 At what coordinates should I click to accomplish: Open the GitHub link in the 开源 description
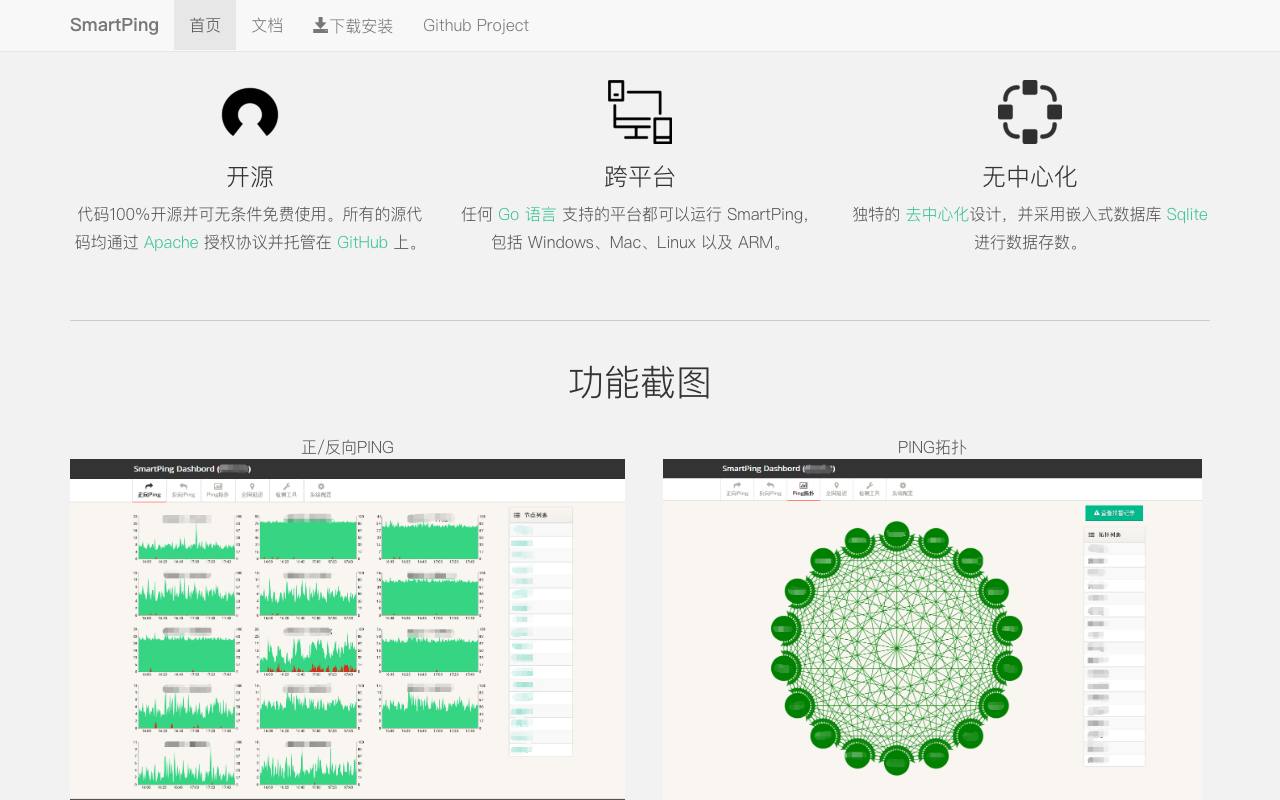point(362,242)
